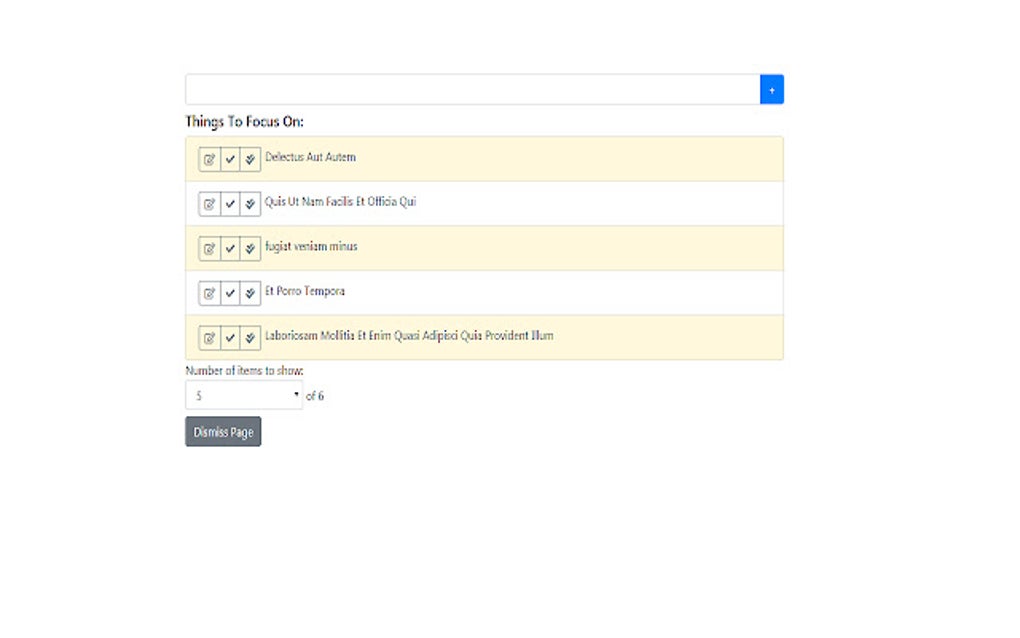The image size is (1020, 638).
Task: Click the double-chevron icon on fugiat veniam minus
Action: (251, 248)
